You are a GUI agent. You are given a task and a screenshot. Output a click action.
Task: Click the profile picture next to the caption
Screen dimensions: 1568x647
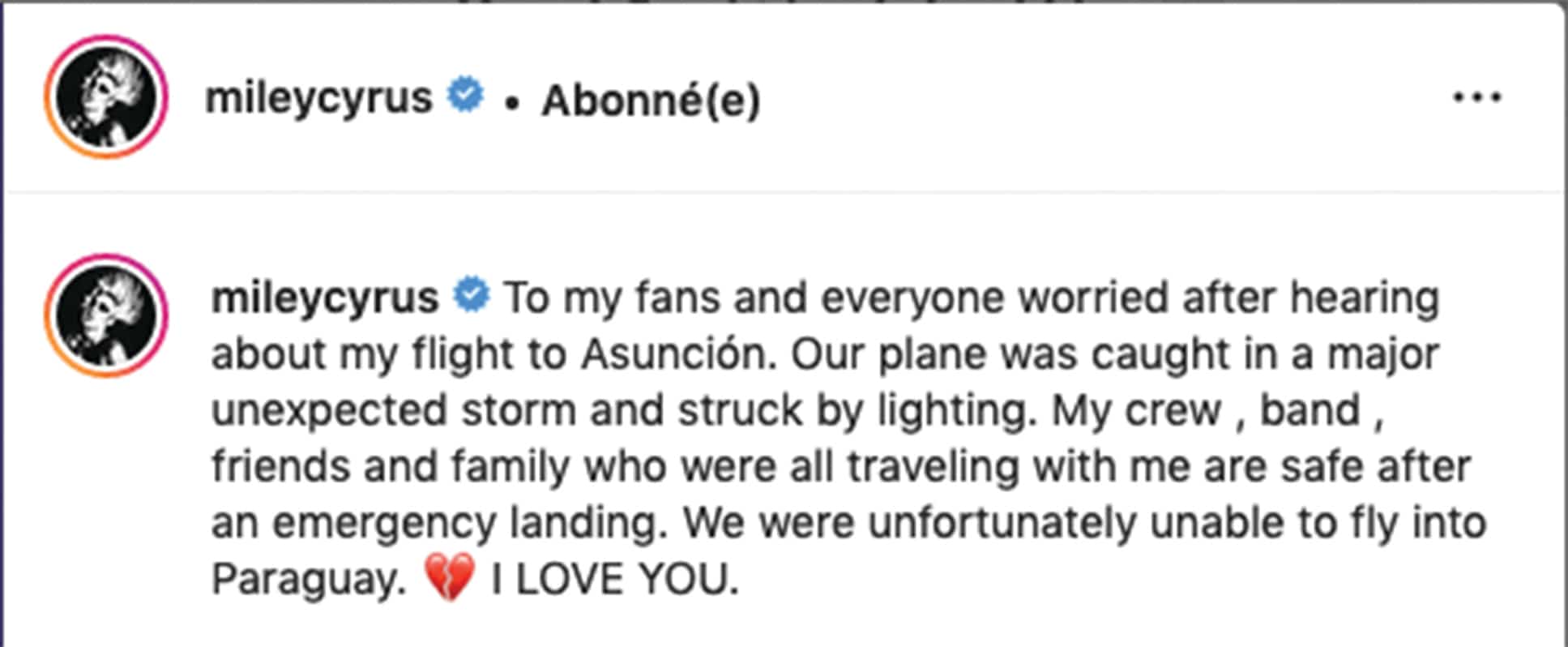[106, 315]
